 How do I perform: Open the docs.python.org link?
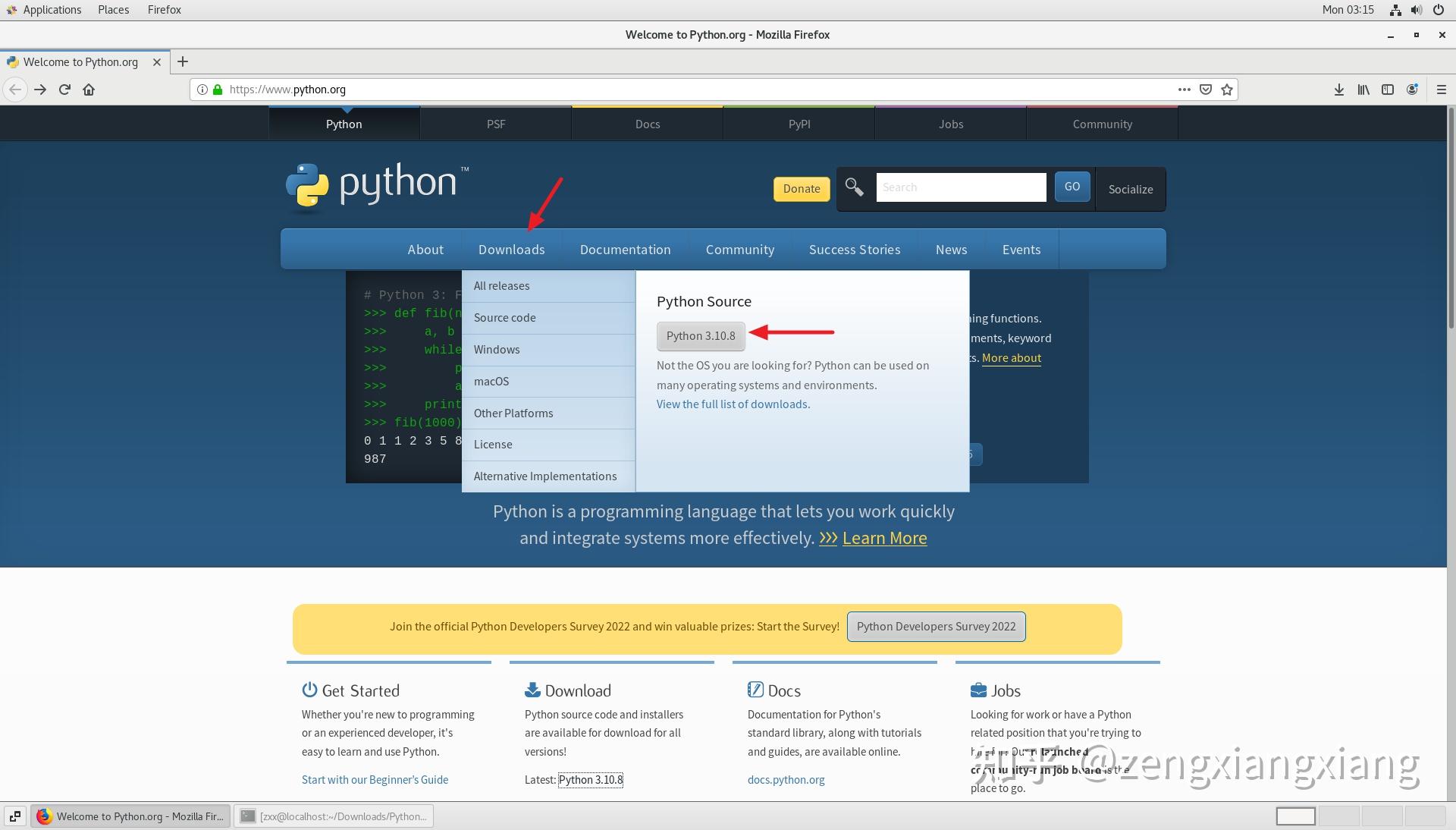tap(786, 780)
